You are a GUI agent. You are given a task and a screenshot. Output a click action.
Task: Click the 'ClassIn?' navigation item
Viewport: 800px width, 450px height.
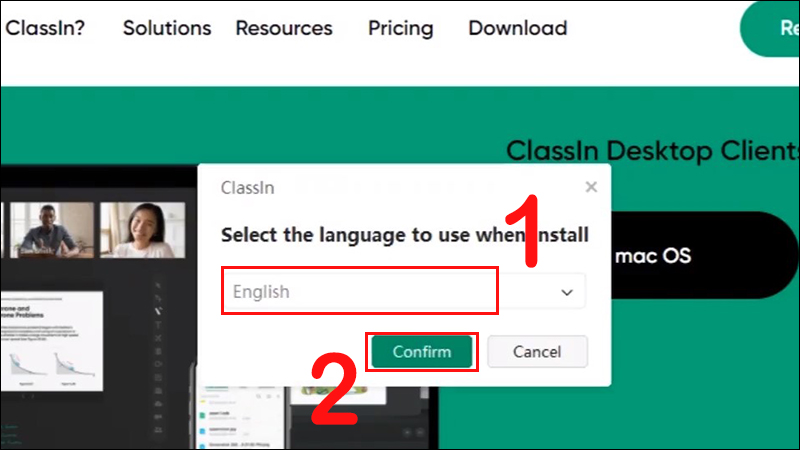pos(45,28)
